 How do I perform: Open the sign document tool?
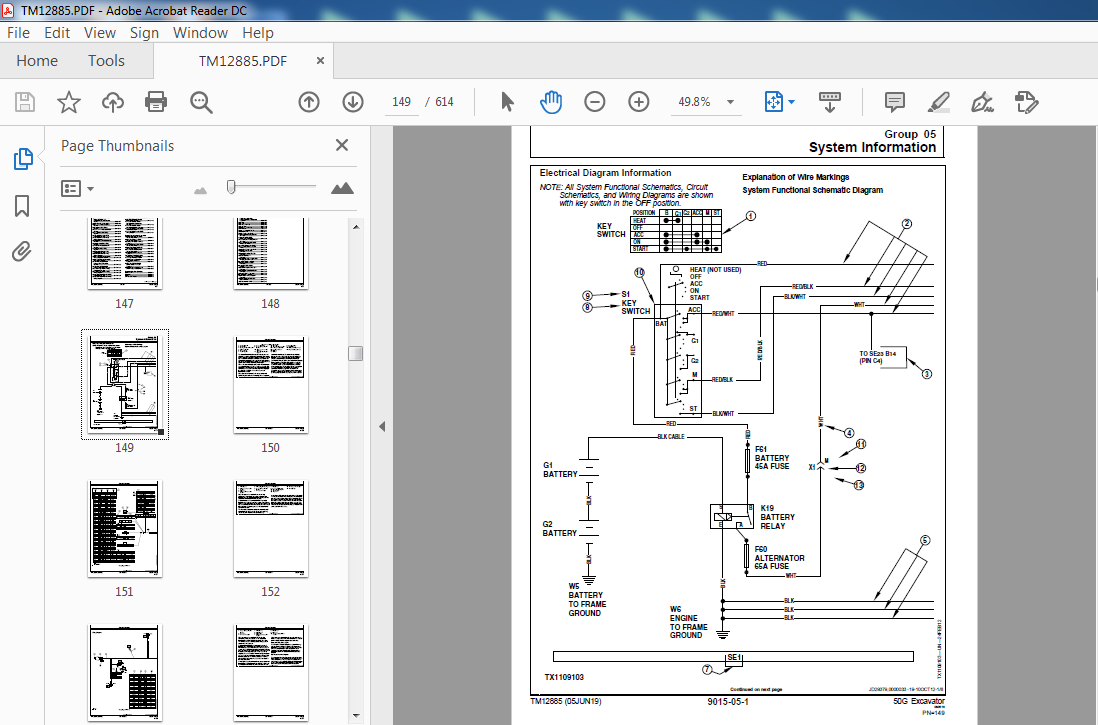click(982, 102)
